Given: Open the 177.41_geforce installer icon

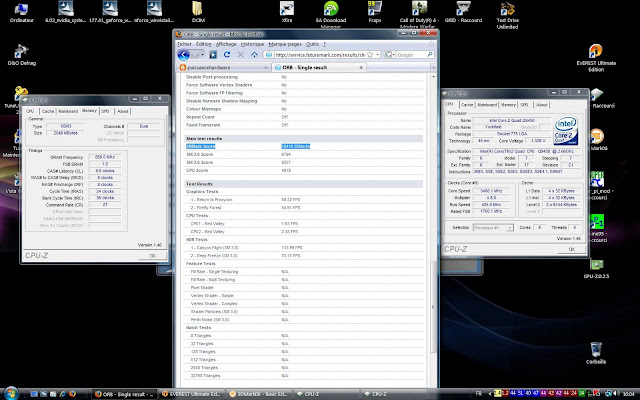Looking at the screenshot, I should tap(110, 12).
